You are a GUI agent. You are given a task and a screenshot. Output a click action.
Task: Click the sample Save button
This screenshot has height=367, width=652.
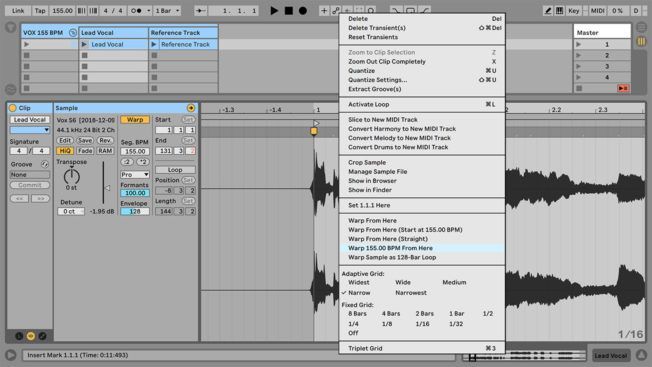[85, 140]
